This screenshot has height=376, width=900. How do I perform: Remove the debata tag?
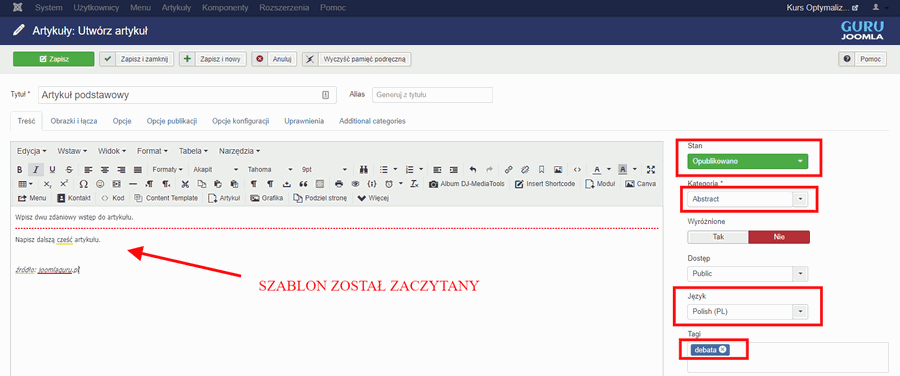click(723, 350)
